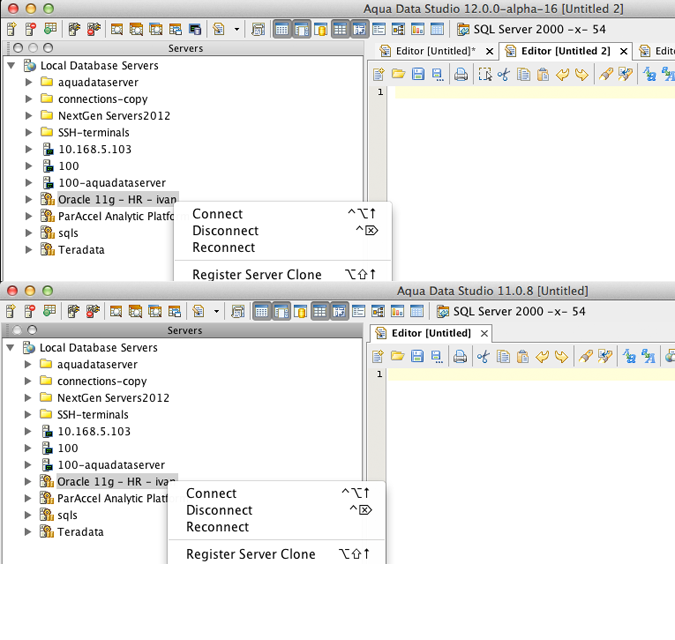The image size is (675, 640).
Task: Click dashed-rectangle select icon in 12.0.0 editor toolbar
Action: click(x=485, y=74)
